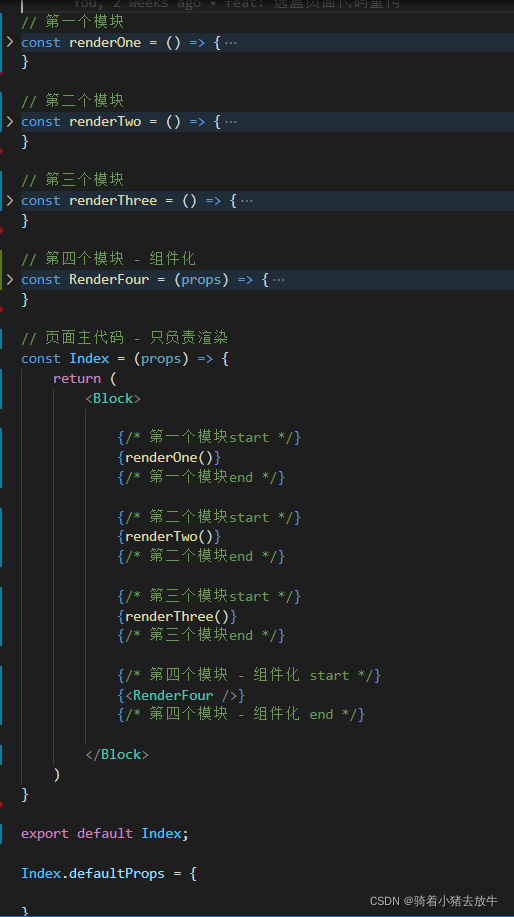
Task: Place cursor on comment '// 页面主代码 - 只负责渲染'
Action: click(125, 337)
